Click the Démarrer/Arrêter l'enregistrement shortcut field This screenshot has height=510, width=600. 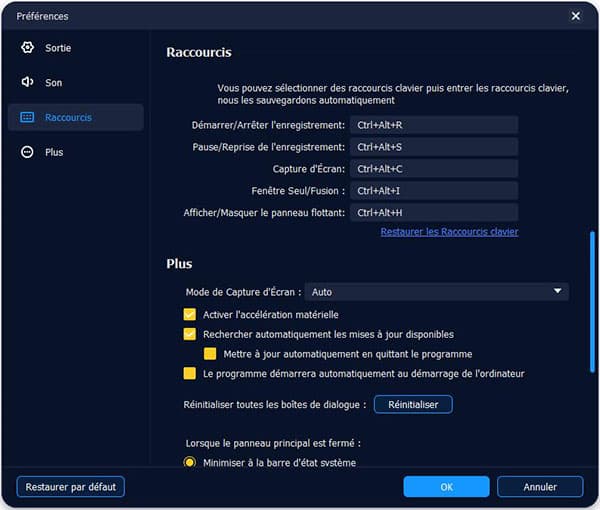[x=433, y=125]
